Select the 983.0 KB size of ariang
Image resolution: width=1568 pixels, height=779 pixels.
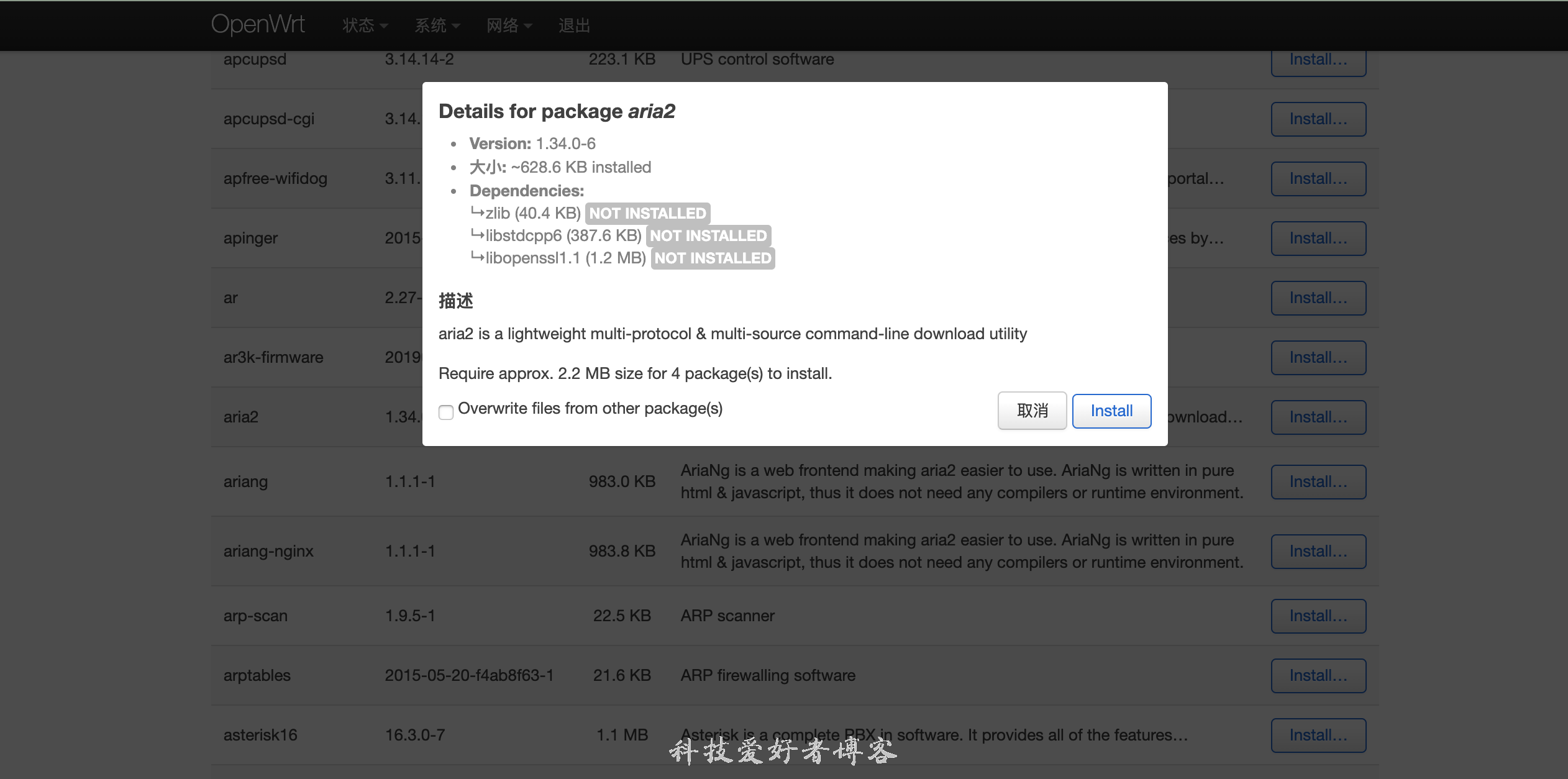click(622, 481)
